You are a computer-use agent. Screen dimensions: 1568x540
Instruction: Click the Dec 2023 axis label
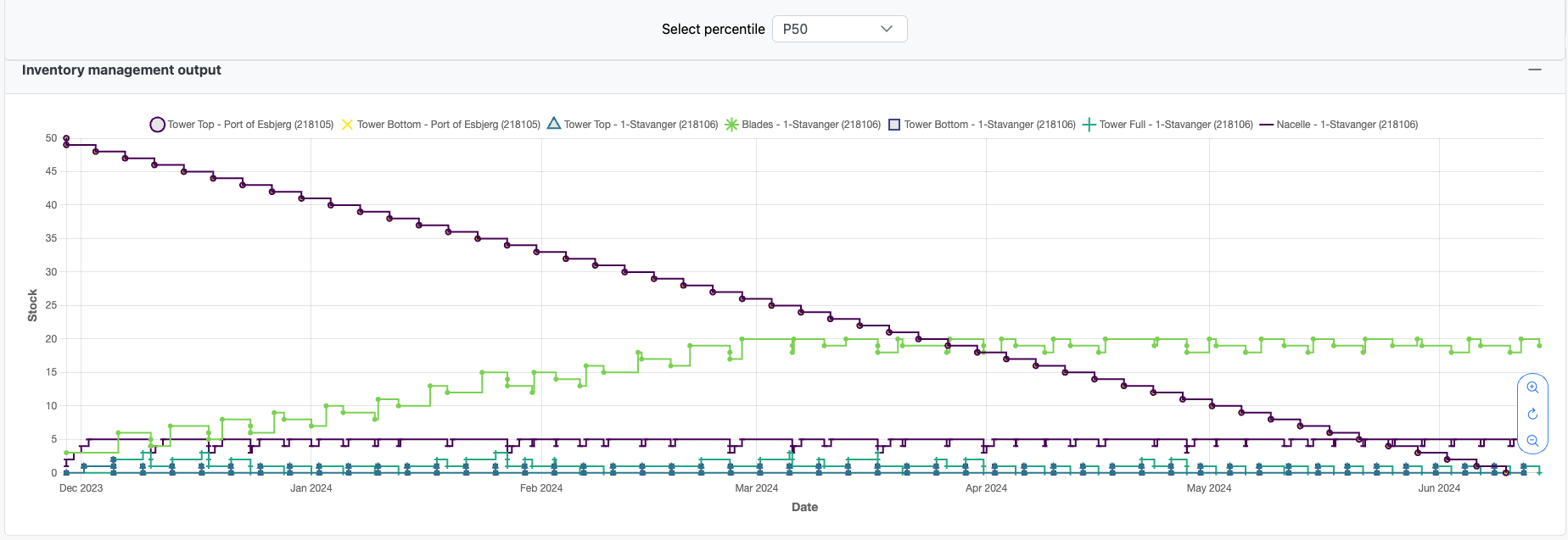81,488
